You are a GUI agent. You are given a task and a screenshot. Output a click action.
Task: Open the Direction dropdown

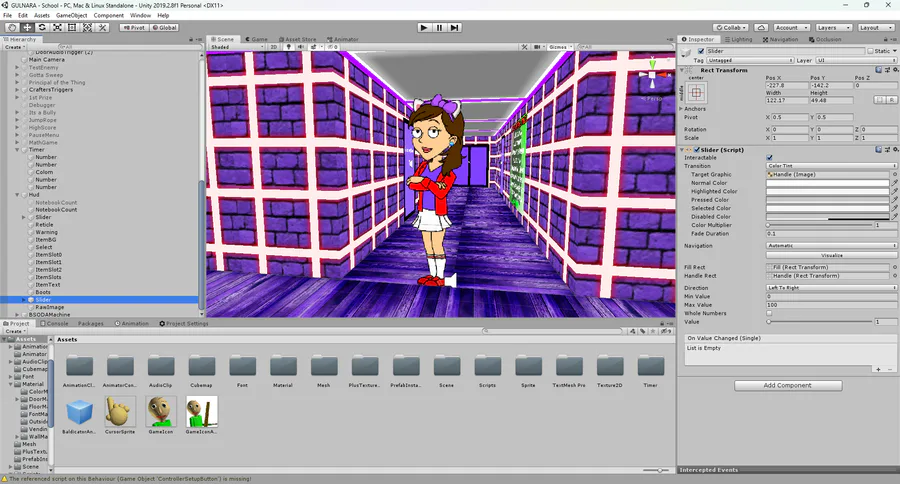point(832,288)
